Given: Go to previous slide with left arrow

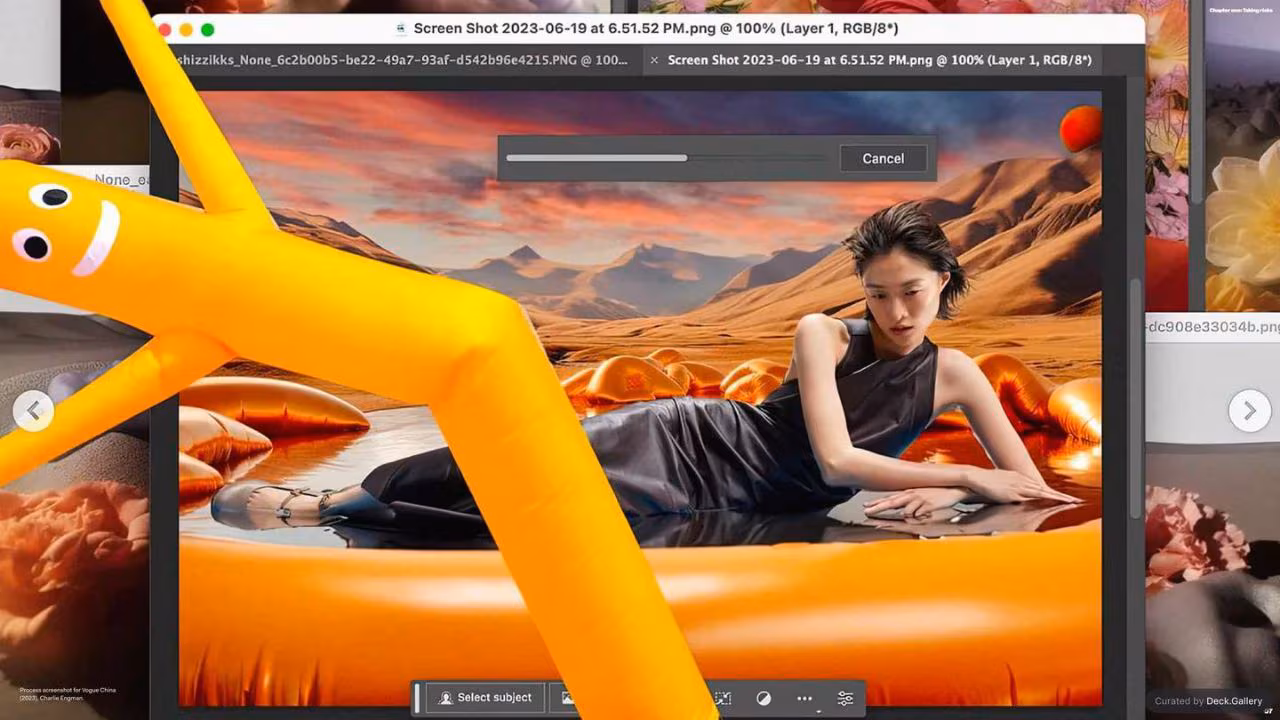Looking at the screenshot, I should coord(33,410).
